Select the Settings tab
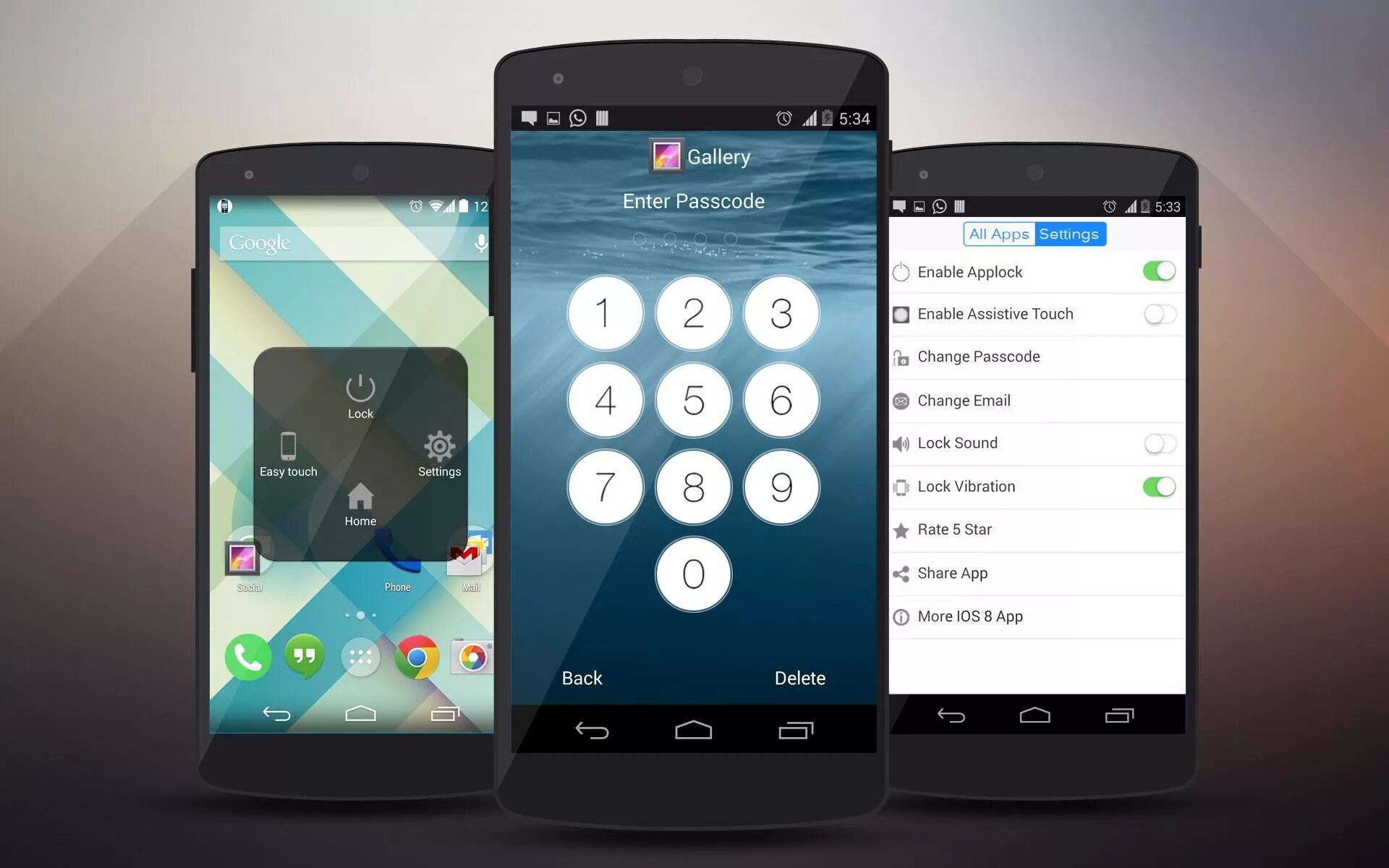 (x=1068, y=234)
